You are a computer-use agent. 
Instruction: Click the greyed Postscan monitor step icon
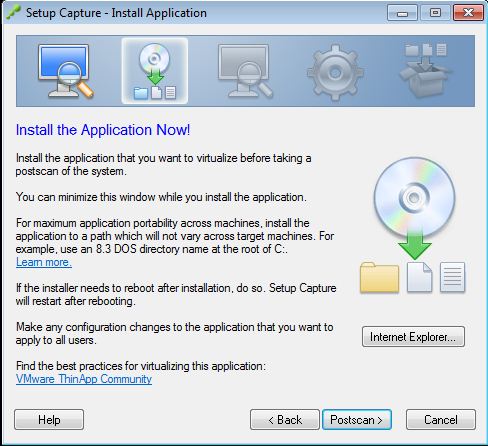(x=245, y=71)
